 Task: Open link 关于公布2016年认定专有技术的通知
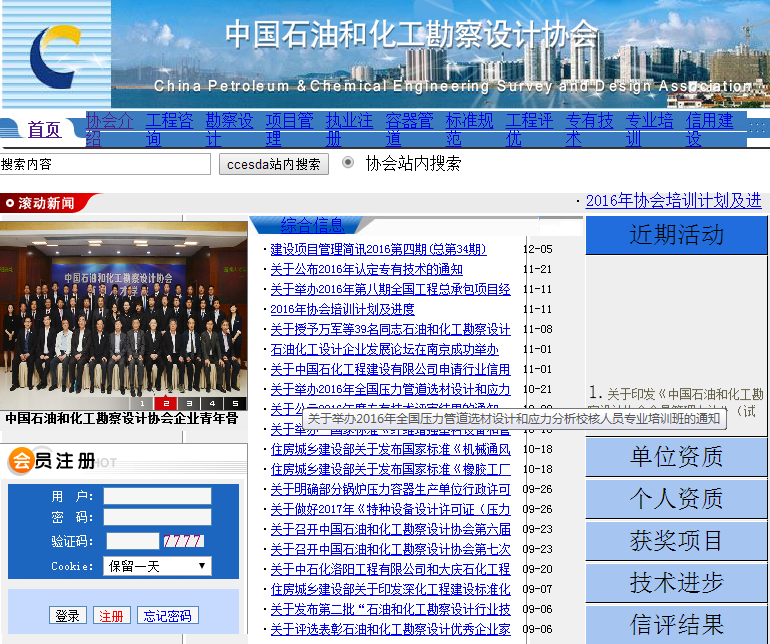(x=366, y=270)
